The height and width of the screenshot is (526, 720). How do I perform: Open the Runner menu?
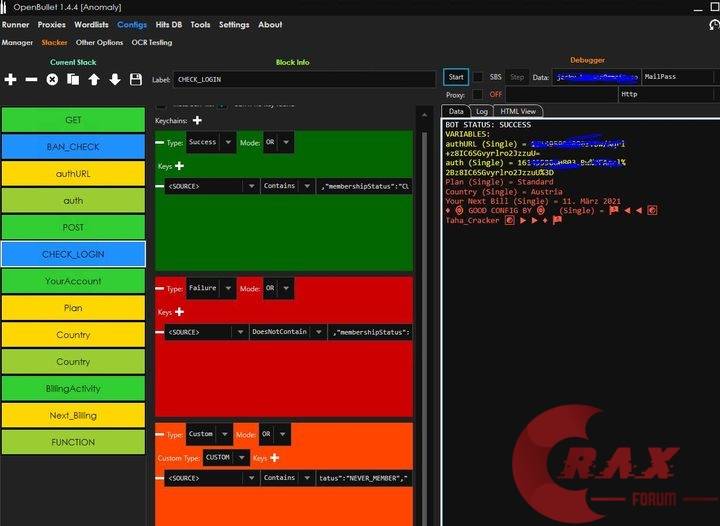[x=15, y=25]
